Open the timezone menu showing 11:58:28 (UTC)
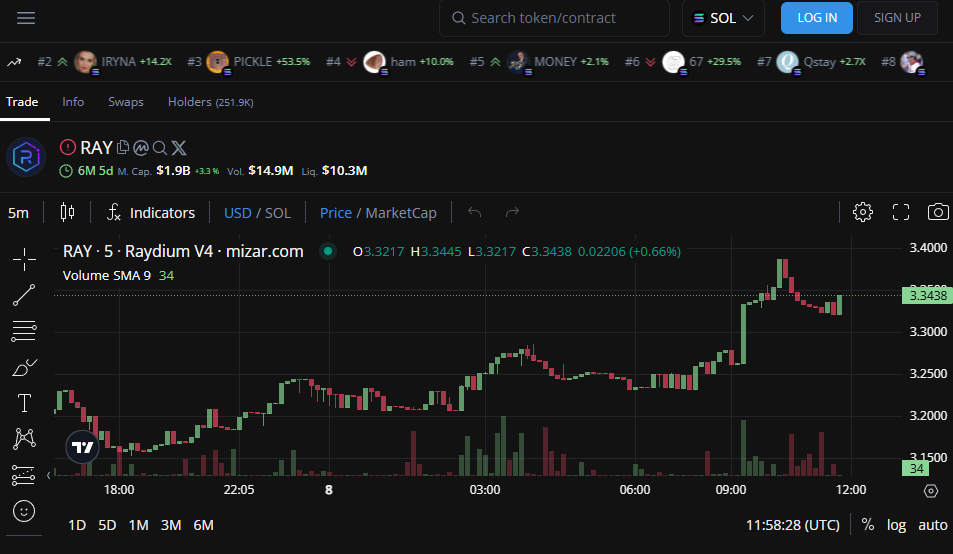The height and width of the screenshot is (554, 953). [793, 525]
